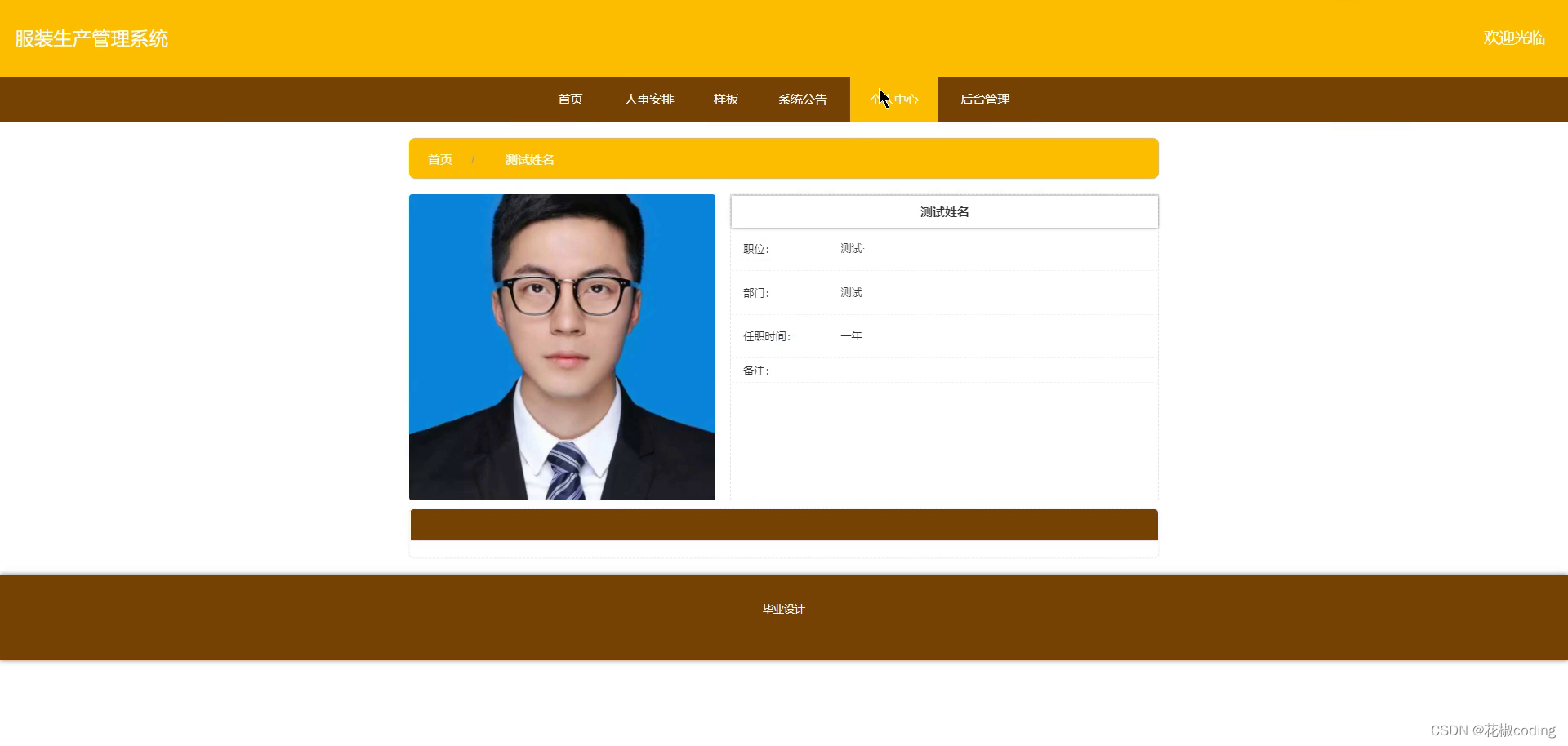Click 首页 in the breadcrumb bar

(x=439, y=159)
